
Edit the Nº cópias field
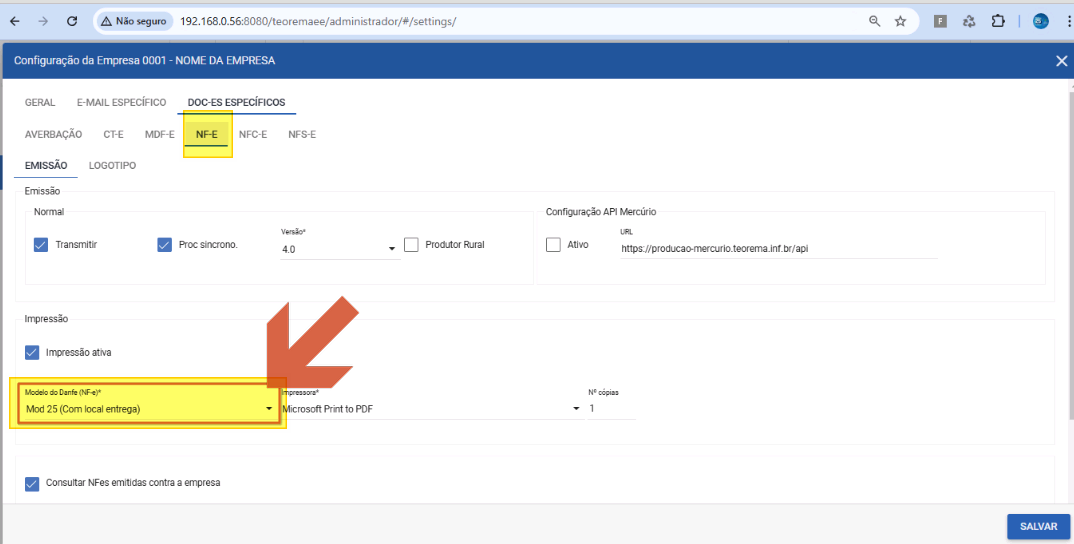point(612,409)
